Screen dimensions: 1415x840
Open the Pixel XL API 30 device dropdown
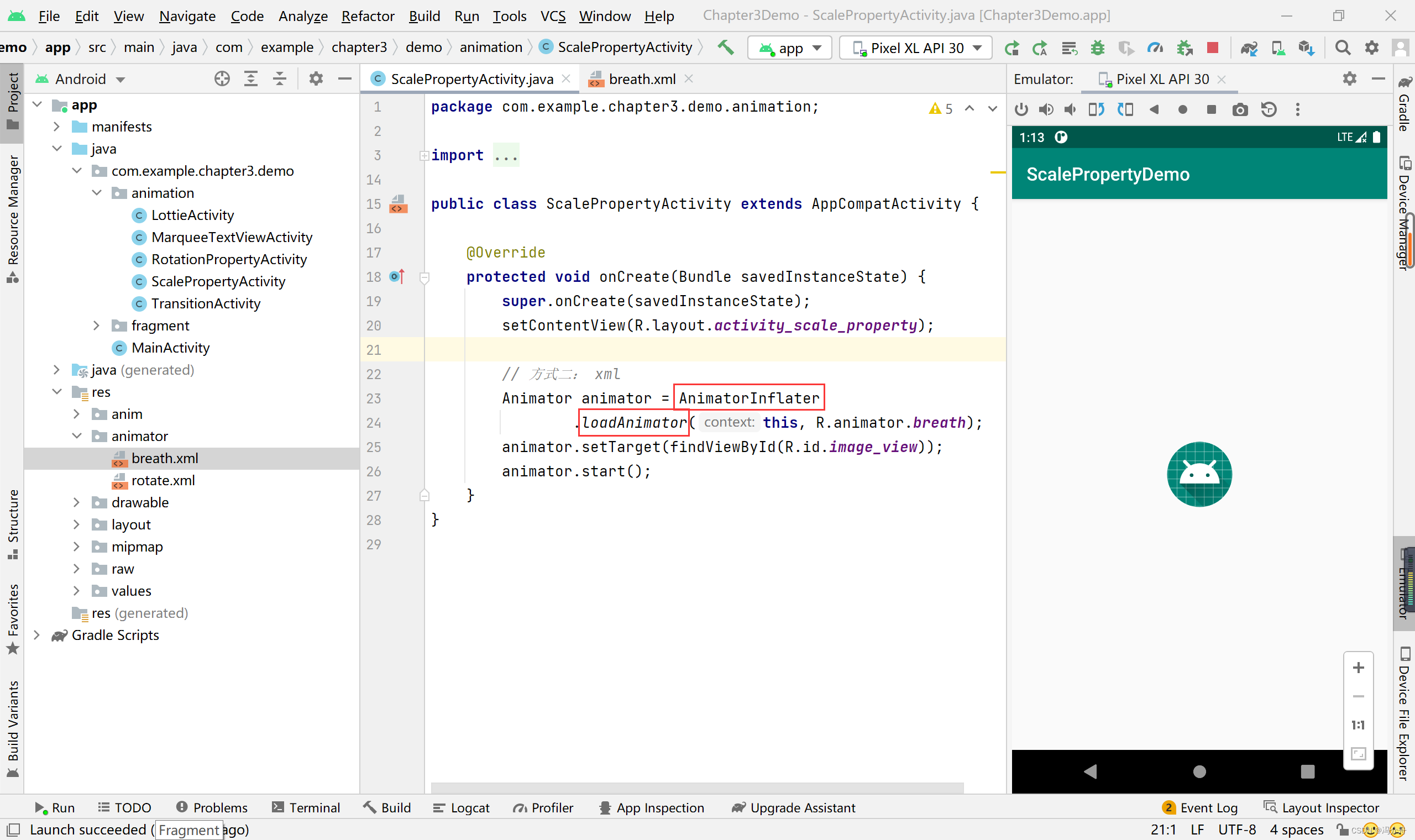(916, 48)
